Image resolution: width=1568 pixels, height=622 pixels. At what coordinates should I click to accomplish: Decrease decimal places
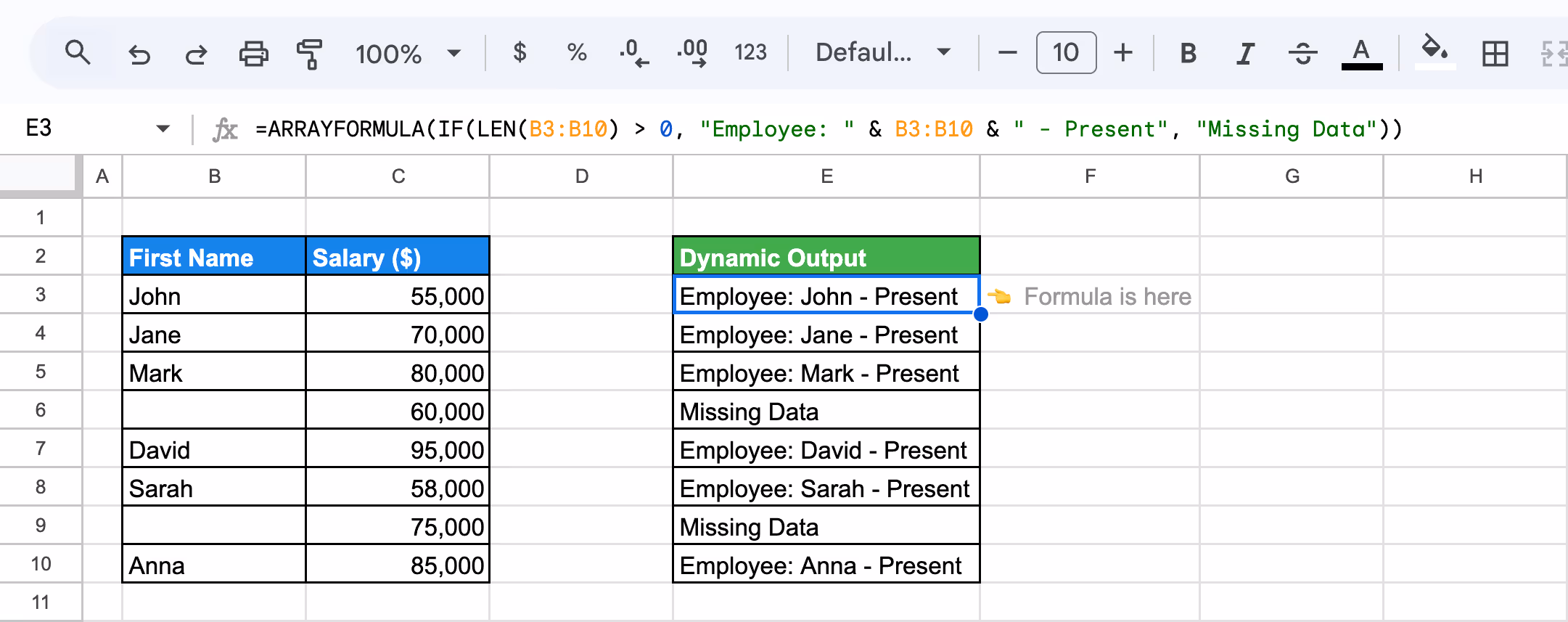[x=634, y=53]
